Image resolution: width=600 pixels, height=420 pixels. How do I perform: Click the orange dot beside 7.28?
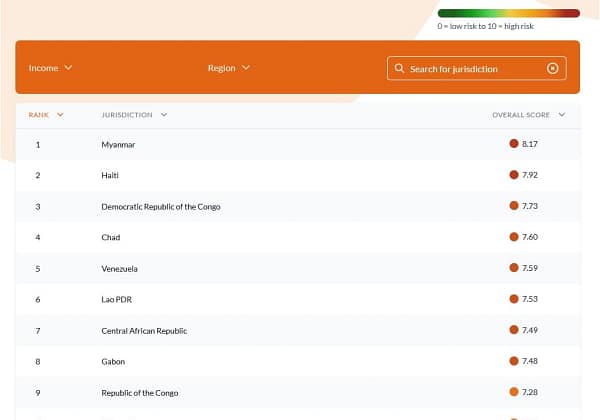[514, 392]
